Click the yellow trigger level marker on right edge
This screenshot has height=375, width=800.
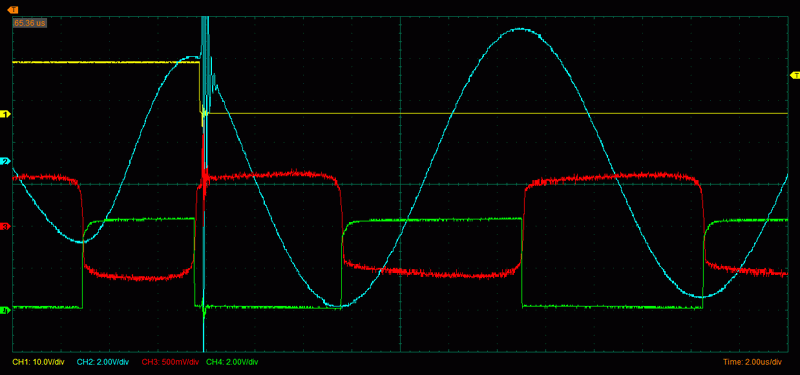[794, 76]
